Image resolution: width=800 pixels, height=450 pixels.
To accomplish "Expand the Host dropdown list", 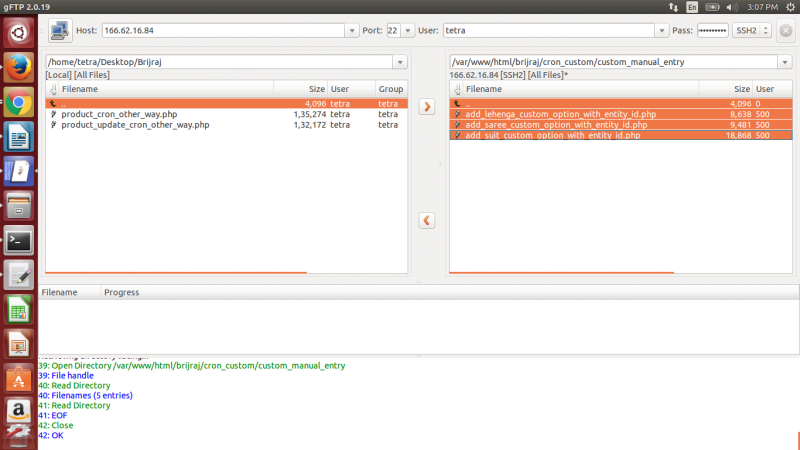I will pos(352,31).
